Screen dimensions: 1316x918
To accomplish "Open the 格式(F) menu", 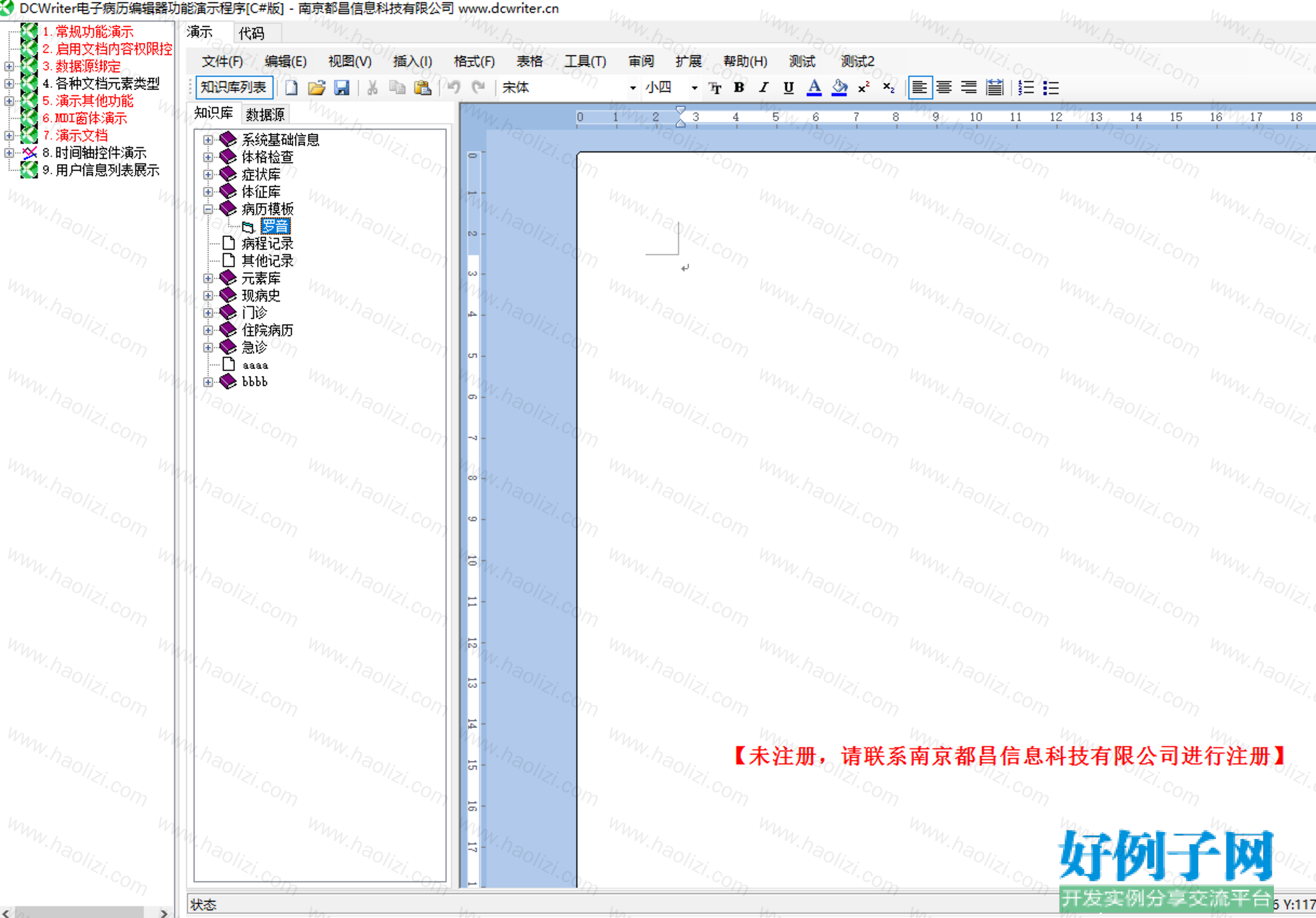I will click(x=474, y=61).
